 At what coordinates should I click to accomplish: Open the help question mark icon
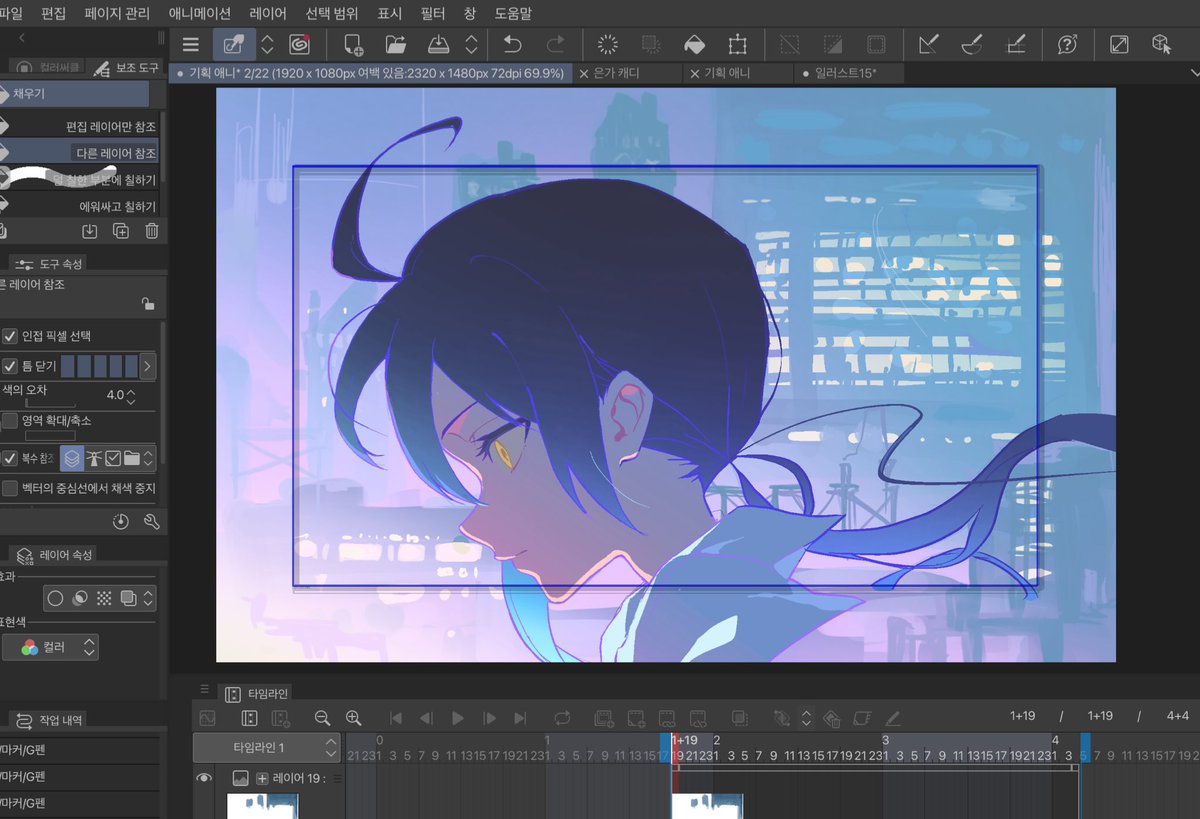click(x=1067, y=45)
